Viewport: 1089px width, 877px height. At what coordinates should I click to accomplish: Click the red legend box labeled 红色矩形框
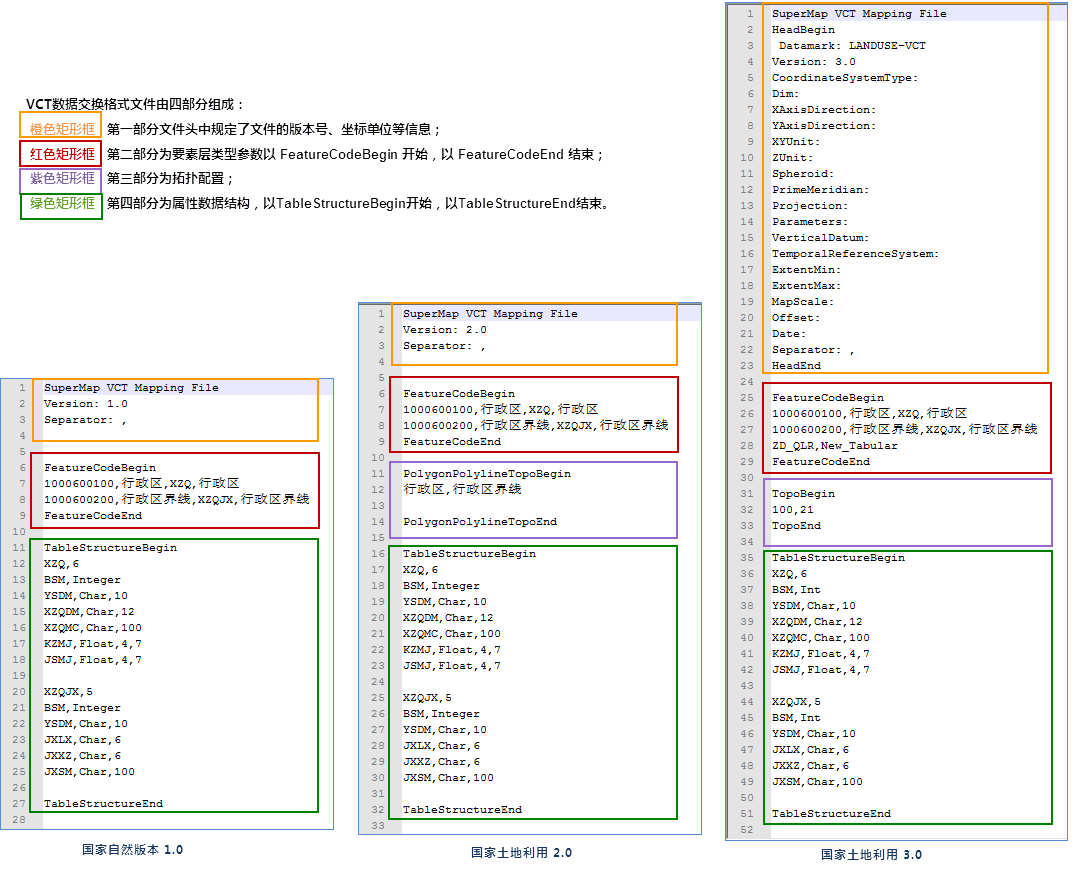point(61,154)
